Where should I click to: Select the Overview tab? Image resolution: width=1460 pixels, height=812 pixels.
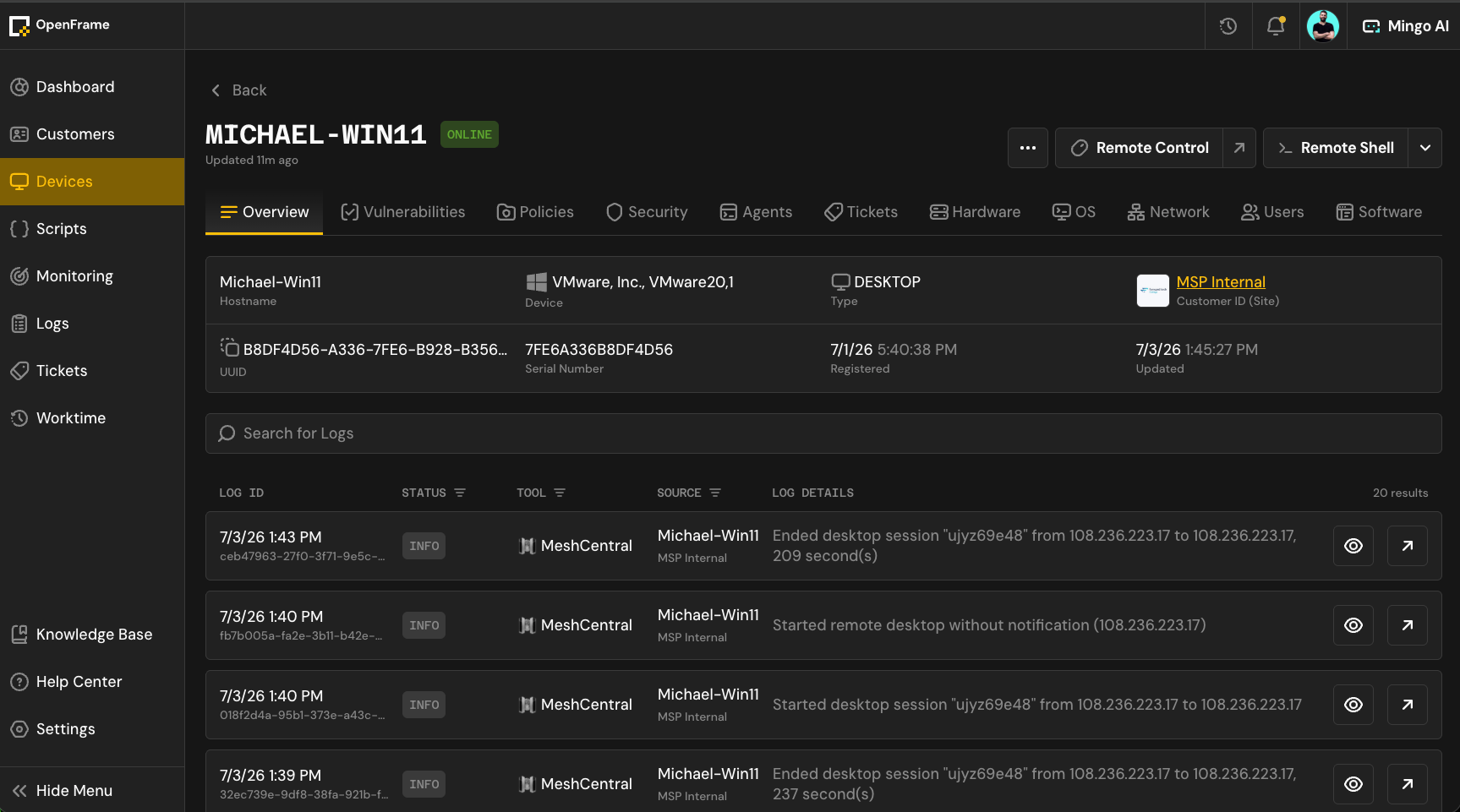point(265,212)
